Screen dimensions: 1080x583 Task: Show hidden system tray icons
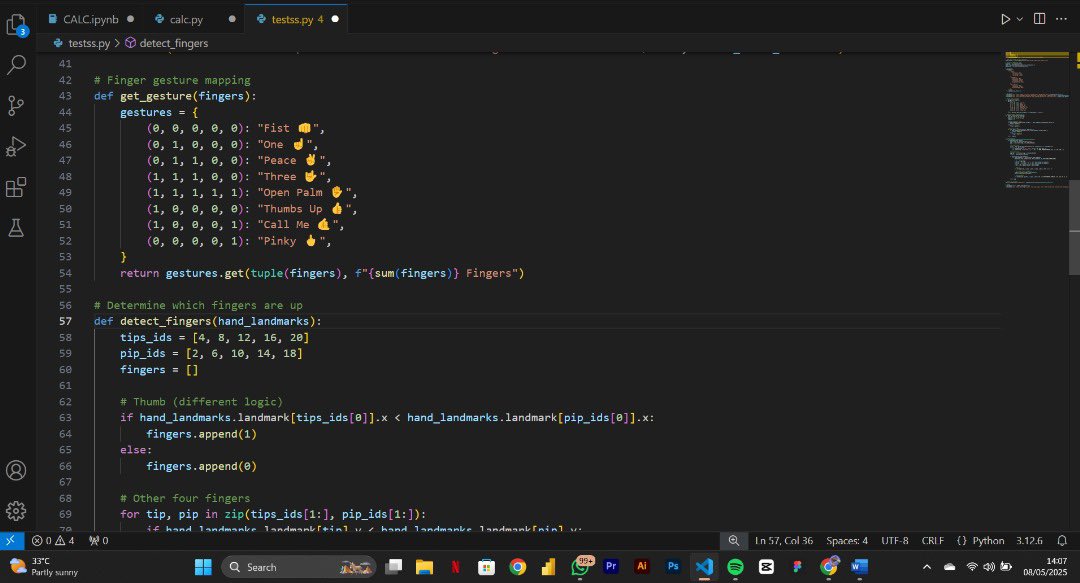926,566
